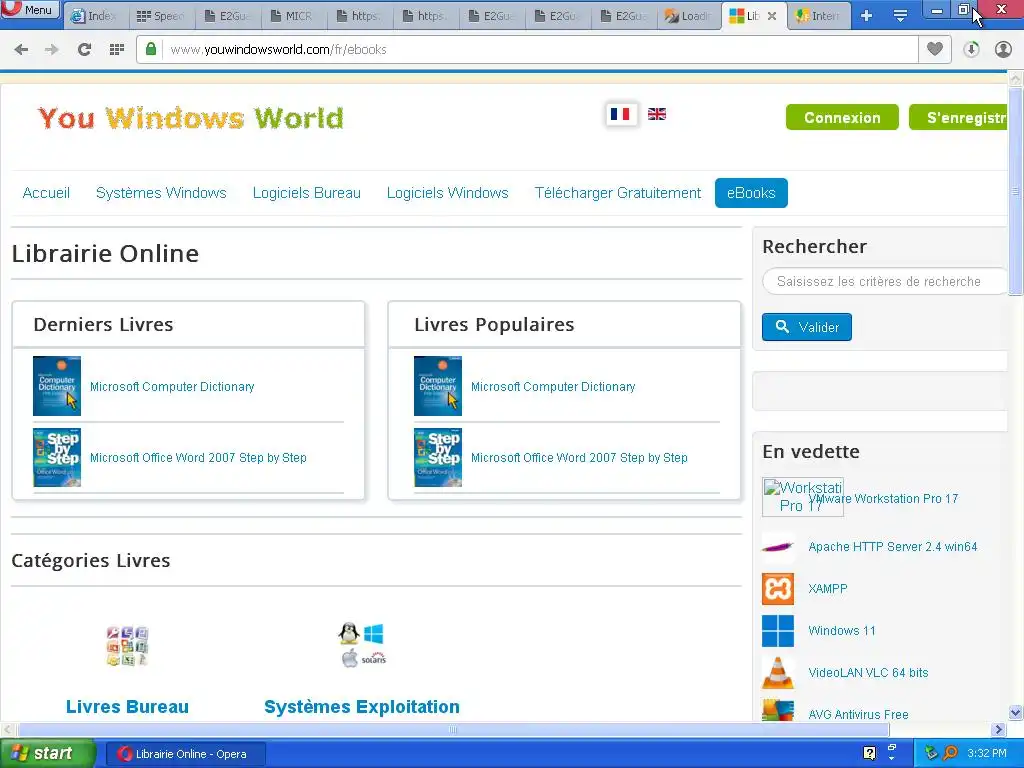Open the Windows start button
The image size is (1024, 768).
click(x=47, y=754)
